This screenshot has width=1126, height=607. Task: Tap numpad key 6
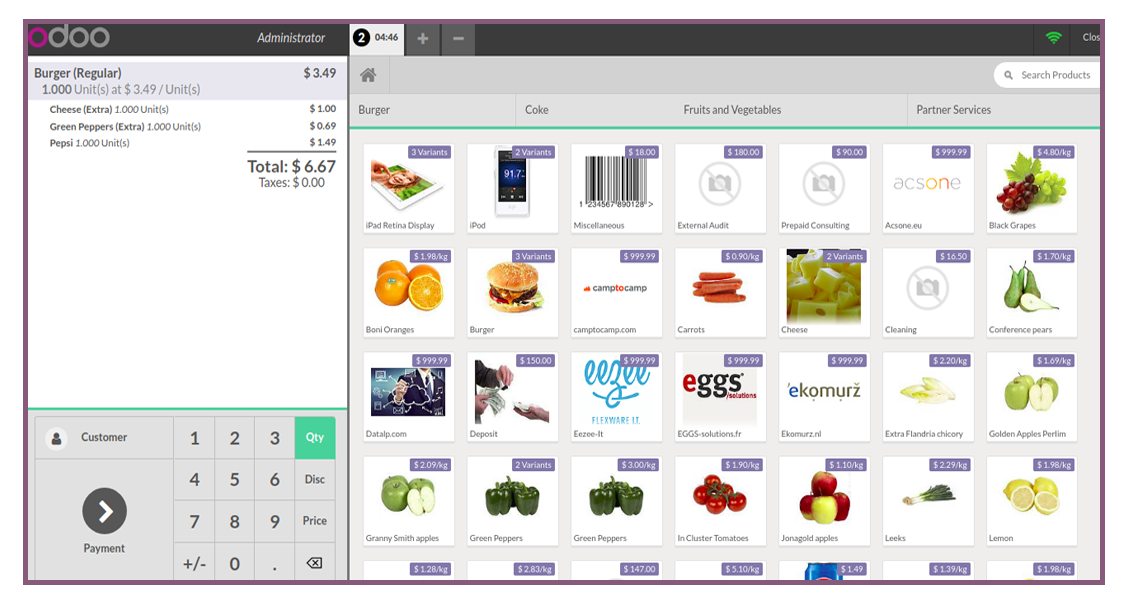click(x=274, y=480)
